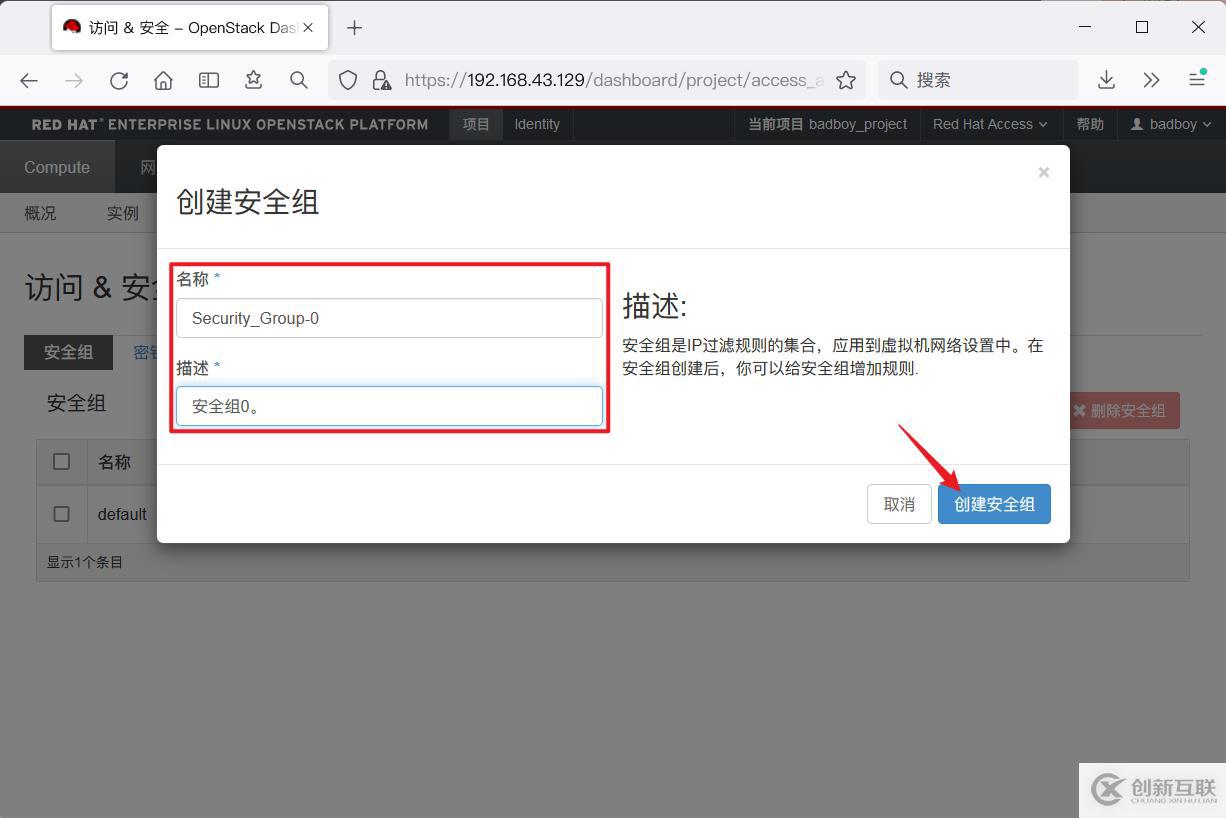The height and width of the screenshot is (818, 1226).
Task: Open the sidebar panel icon in toolbar
Action: (x=209, y=80)
